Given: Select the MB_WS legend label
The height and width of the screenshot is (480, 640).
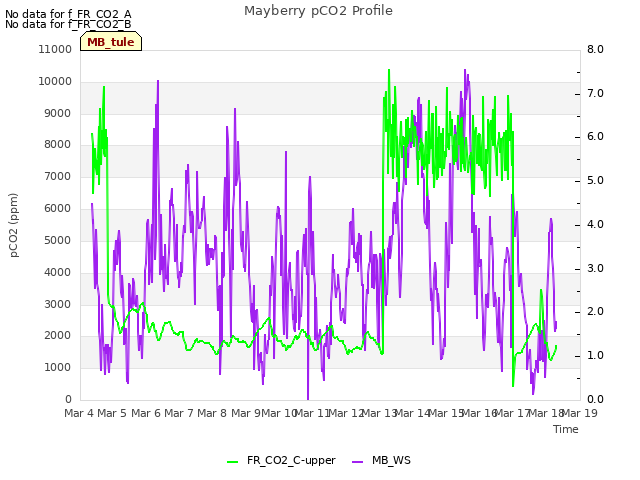Looking at the screenshot, I should click(x=391, y=460).
